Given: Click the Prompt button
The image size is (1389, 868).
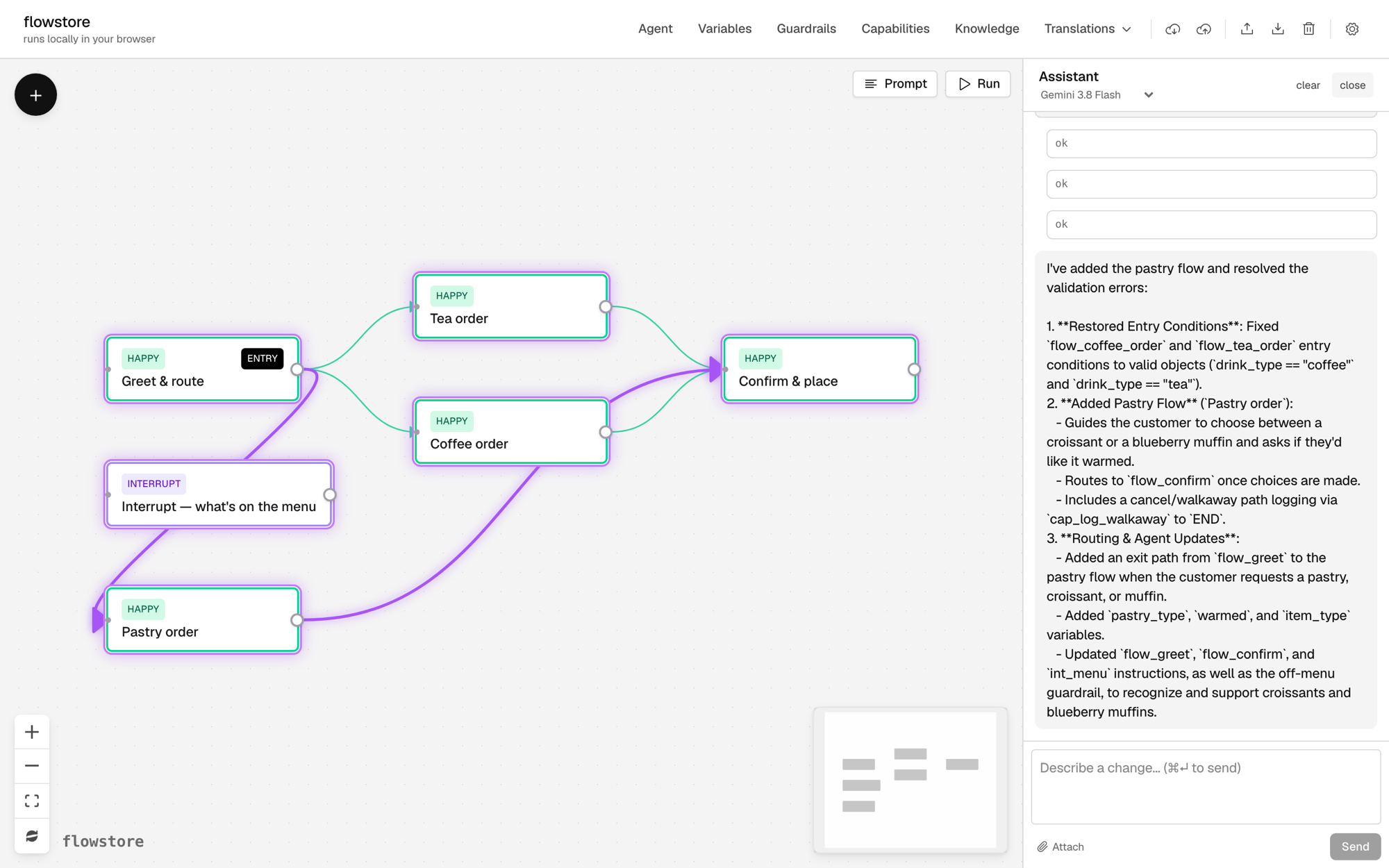Looking at the screenshot, I should (x=895, y=84).
